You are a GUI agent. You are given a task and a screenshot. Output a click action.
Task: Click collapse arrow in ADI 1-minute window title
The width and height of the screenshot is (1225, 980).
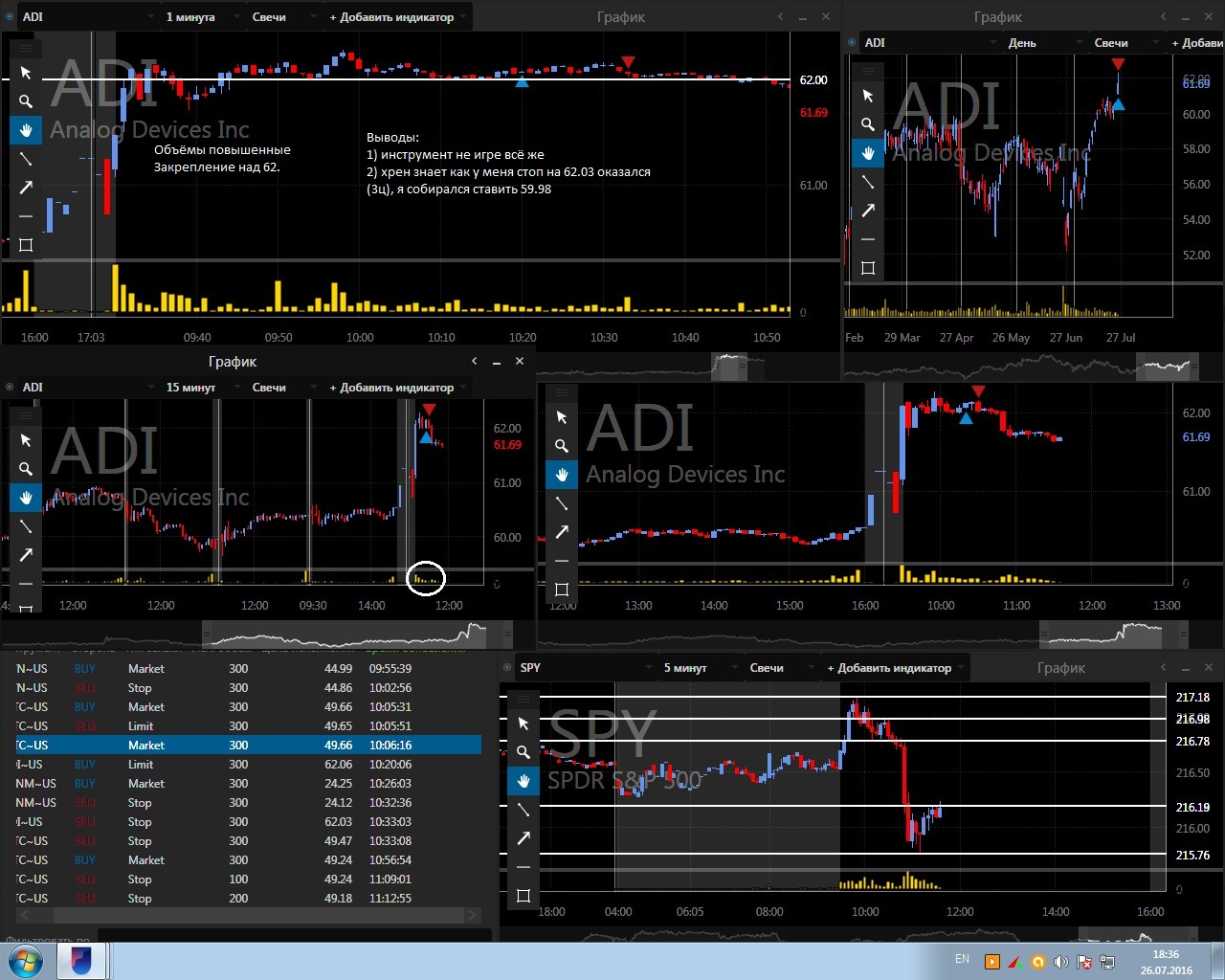(780, 16)
